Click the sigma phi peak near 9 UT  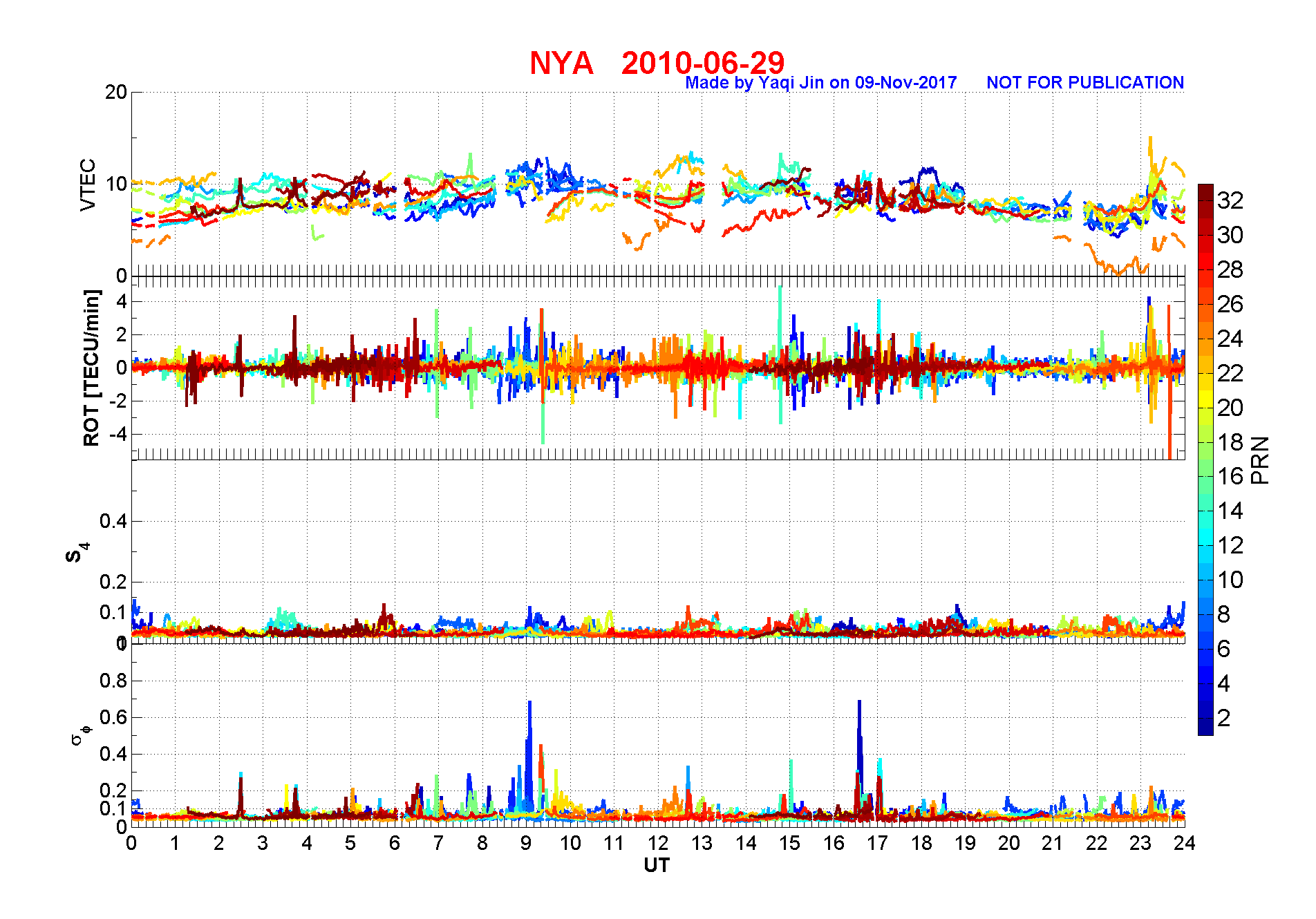point(529,703)
